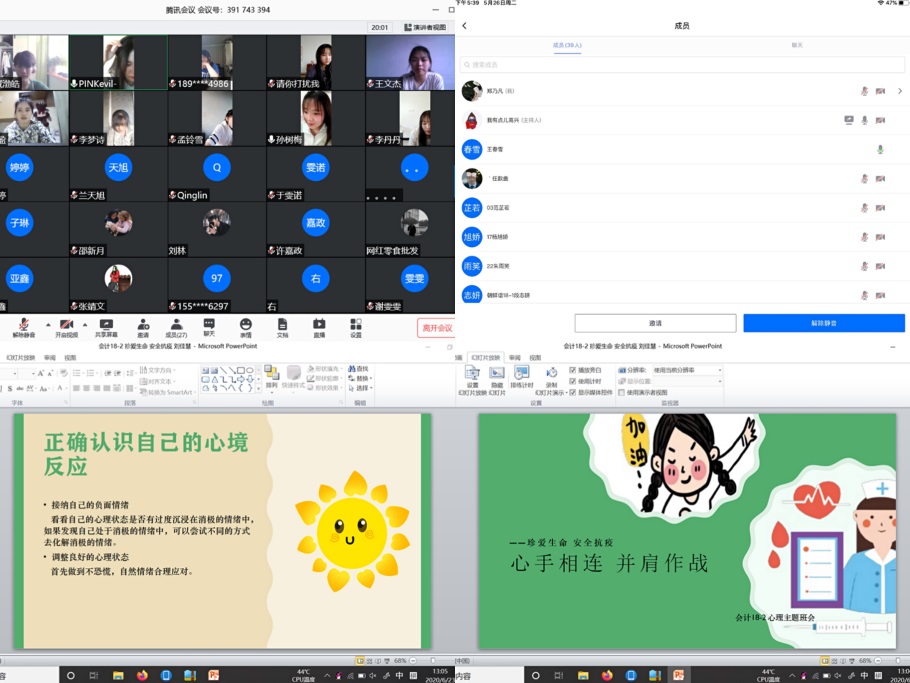Viewport: 910px width, 683px height.
Task: Expand video options arrow beside 开启视频
Action: click(x=85, y=325)
